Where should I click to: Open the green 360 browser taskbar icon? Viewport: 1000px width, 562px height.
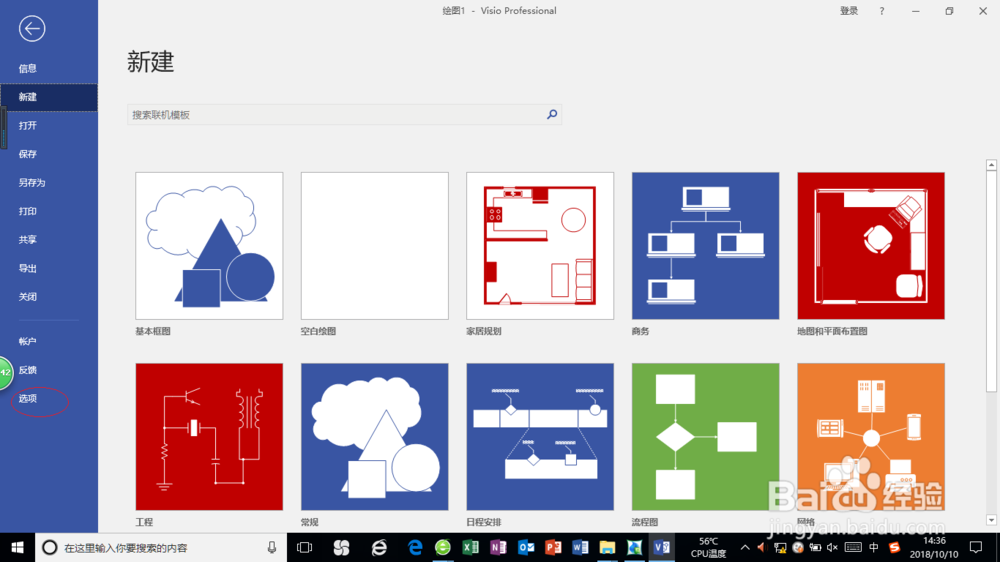[x=443, y=547]
